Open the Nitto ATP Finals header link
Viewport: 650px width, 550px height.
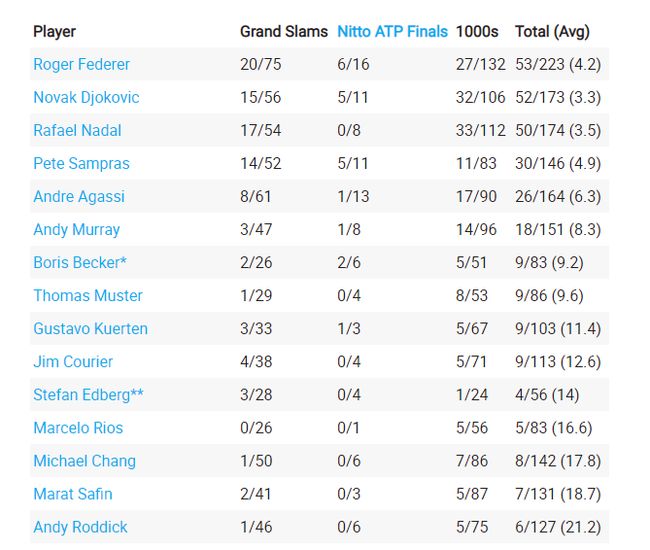[x=392, y=32]
